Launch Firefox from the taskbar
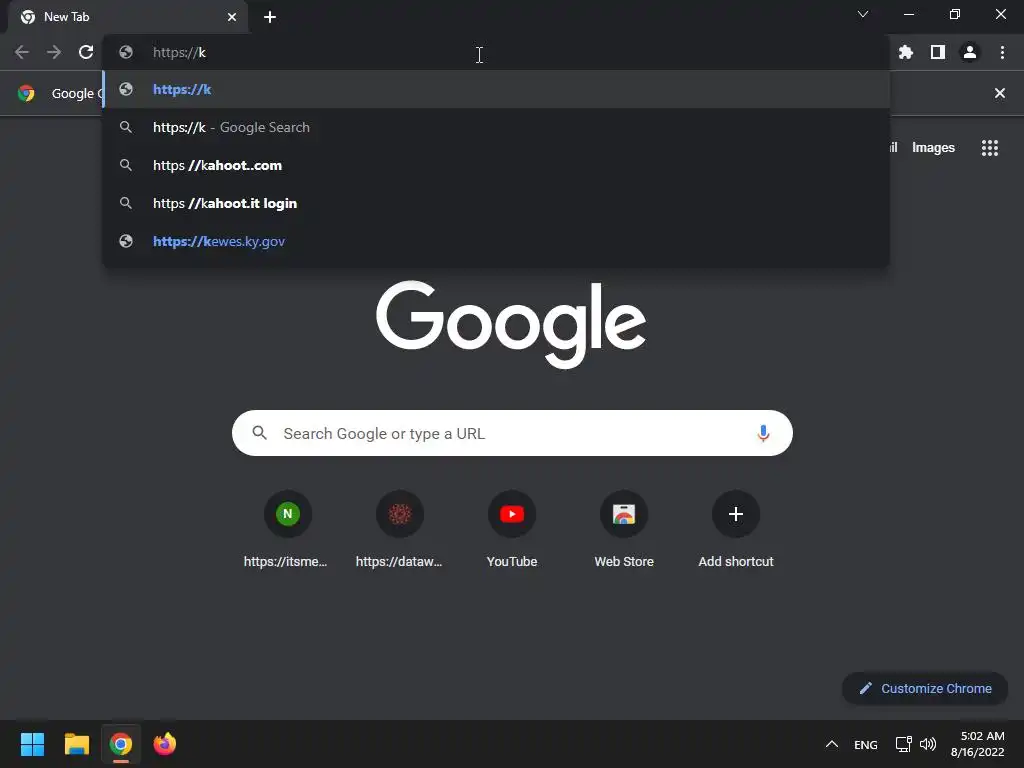Viewport: 1024px width, 768px height. 165,744
